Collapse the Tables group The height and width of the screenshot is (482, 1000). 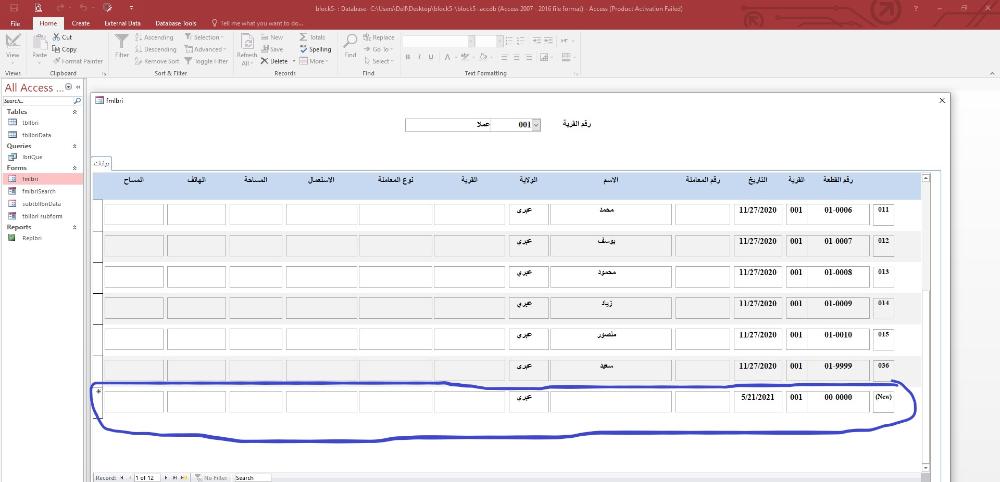74,112
